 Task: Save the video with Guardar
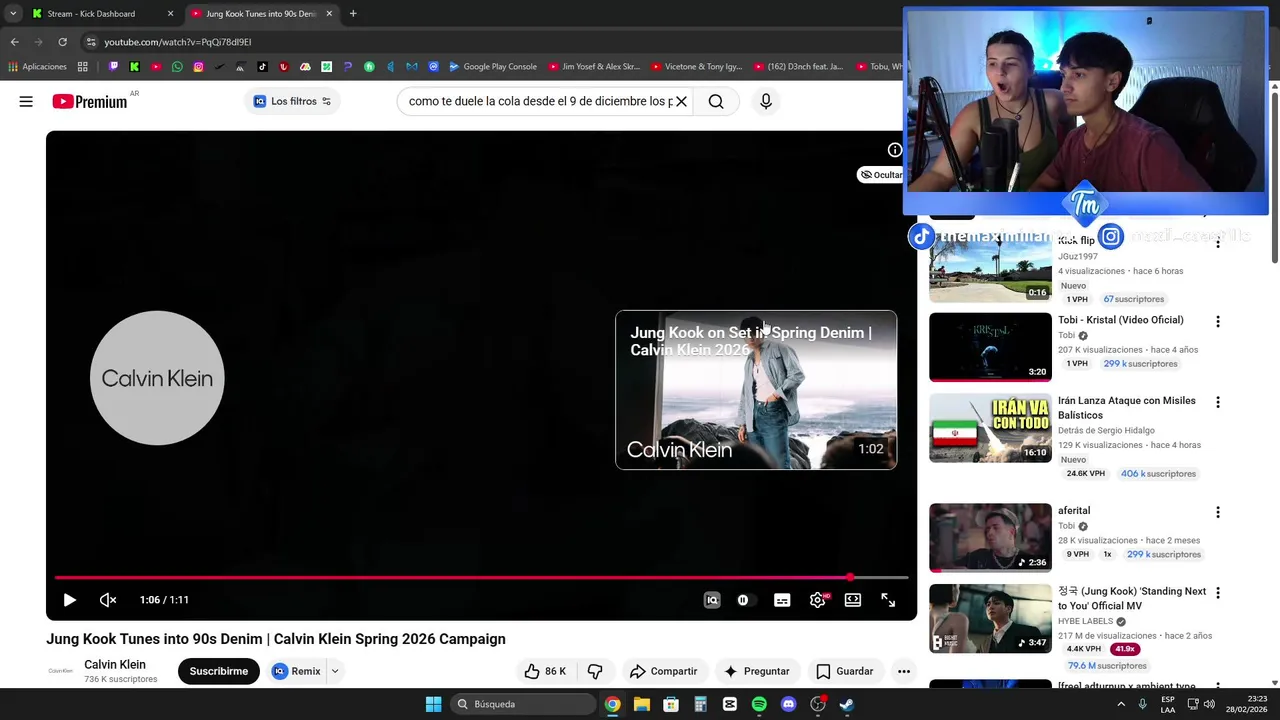click(x=845, y=671)
